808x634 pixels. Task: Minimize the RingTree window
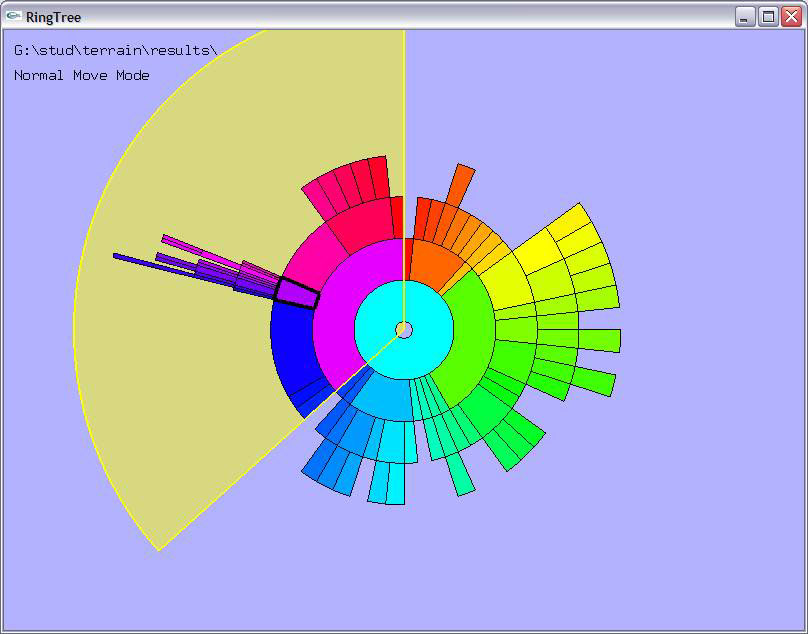click(744, 17)
